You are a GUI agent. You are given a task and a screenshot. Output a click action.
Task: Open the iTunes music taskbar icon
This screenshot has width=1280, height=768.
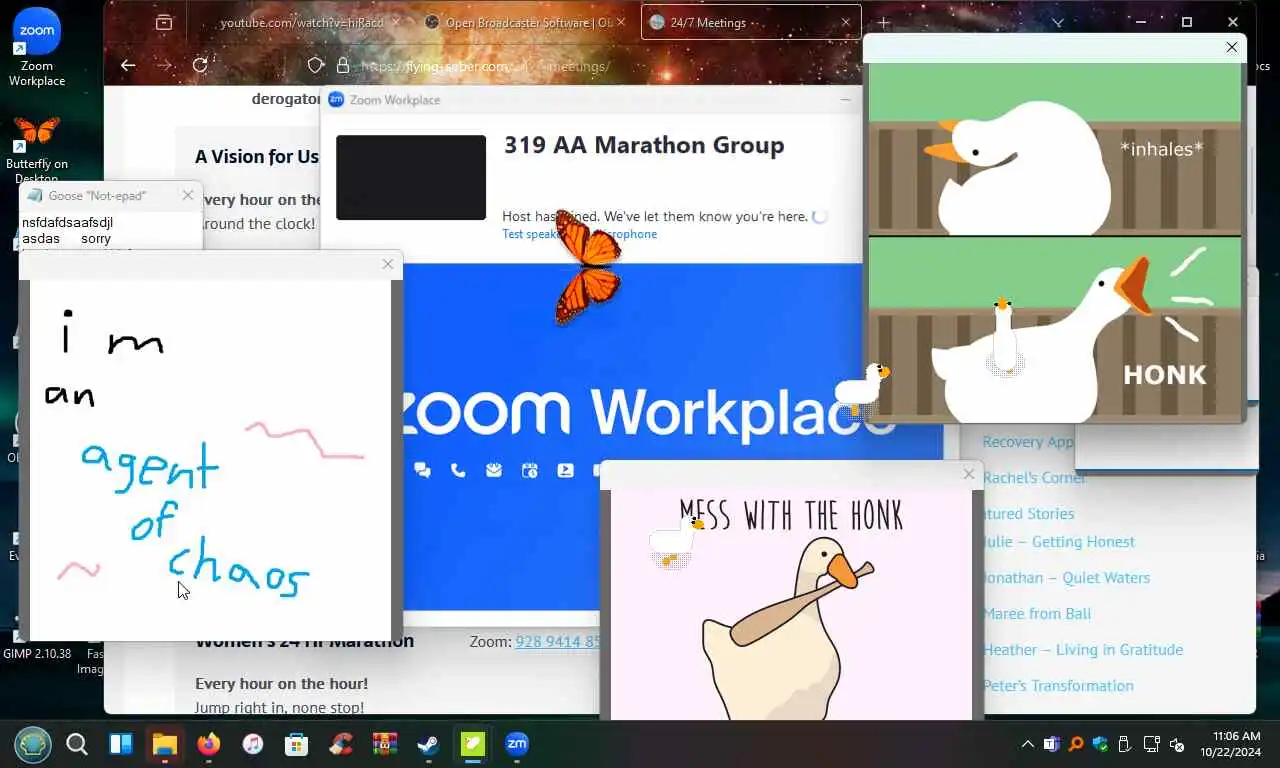pos(253,744)
